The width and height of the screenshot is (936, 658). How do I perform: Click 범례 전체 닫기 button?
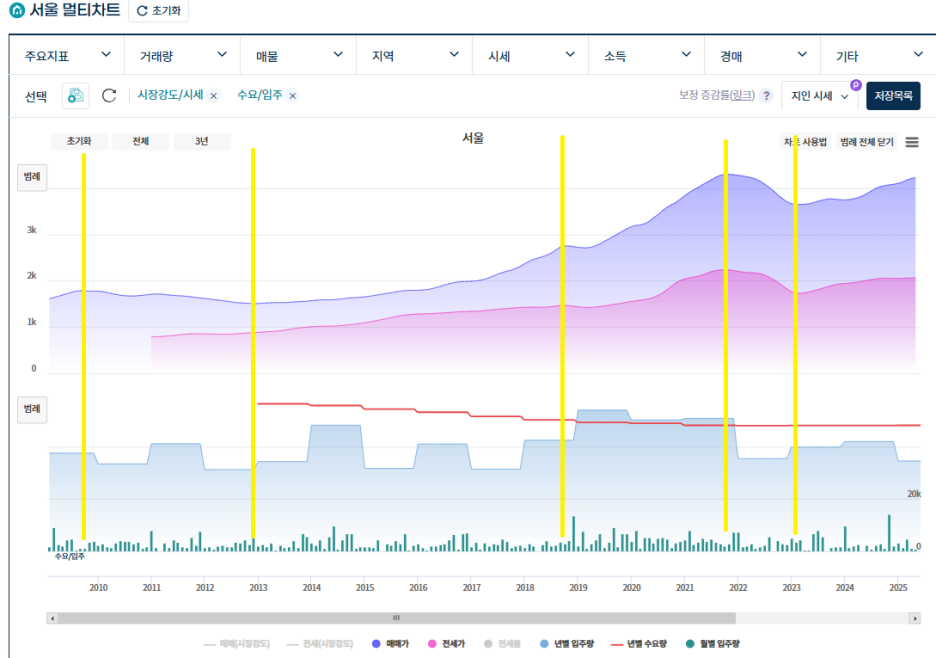pos(867,142)
